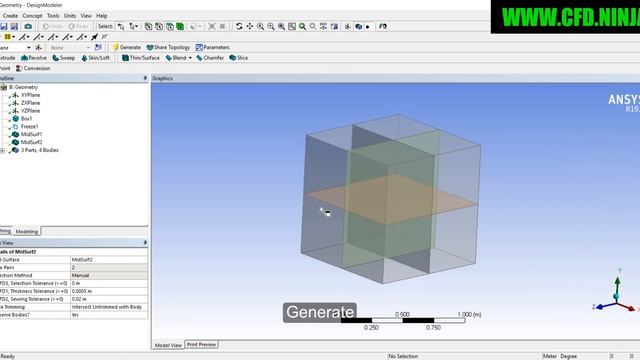640x360 pixels.
Task: Toggle Display Model visibility
Action: click(358, 27)
